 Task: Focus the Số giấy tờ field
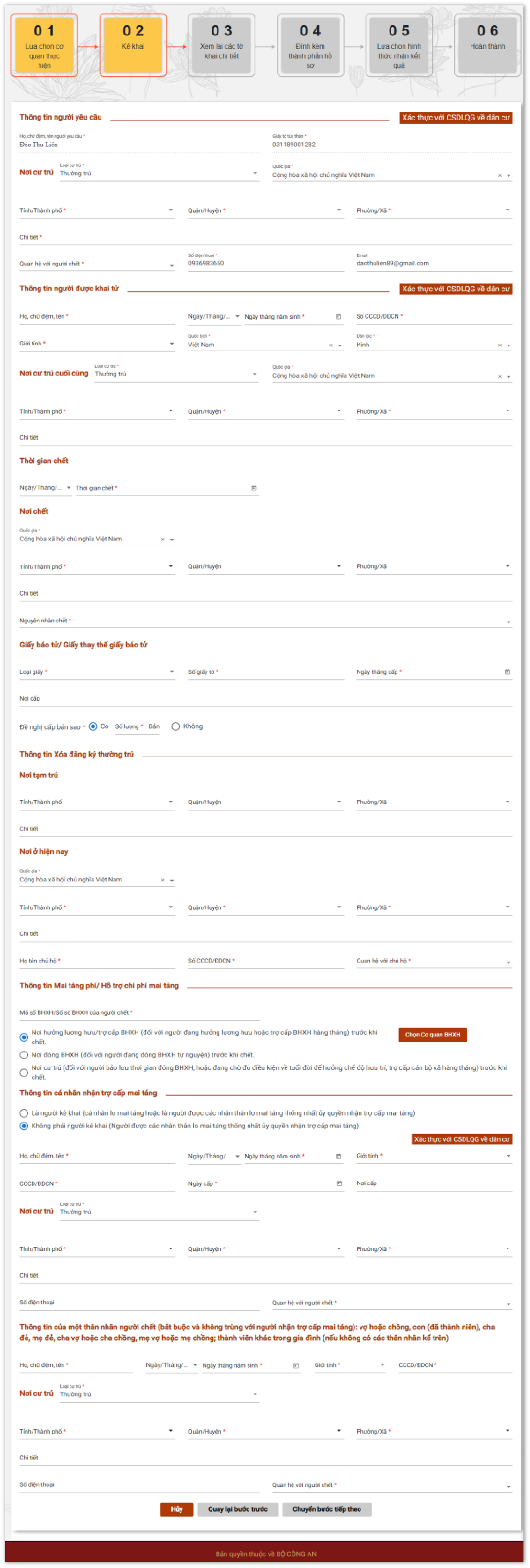coord(266,672)
